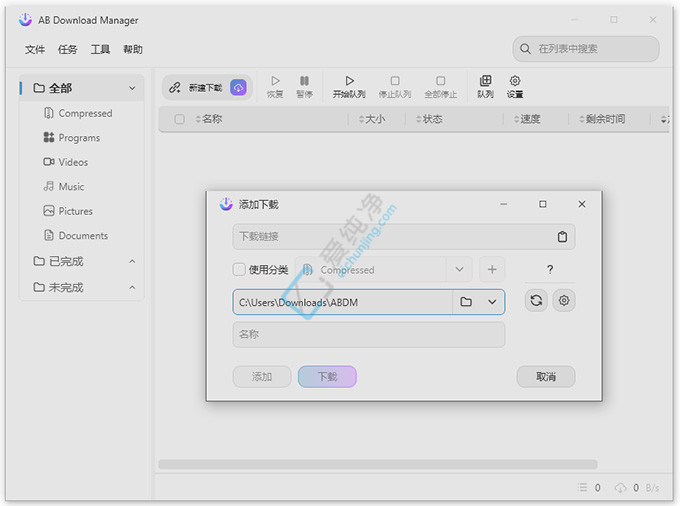The width and height of the screenshot is (680, 506).
Task: Select the Music category
Action: (64, 187)
